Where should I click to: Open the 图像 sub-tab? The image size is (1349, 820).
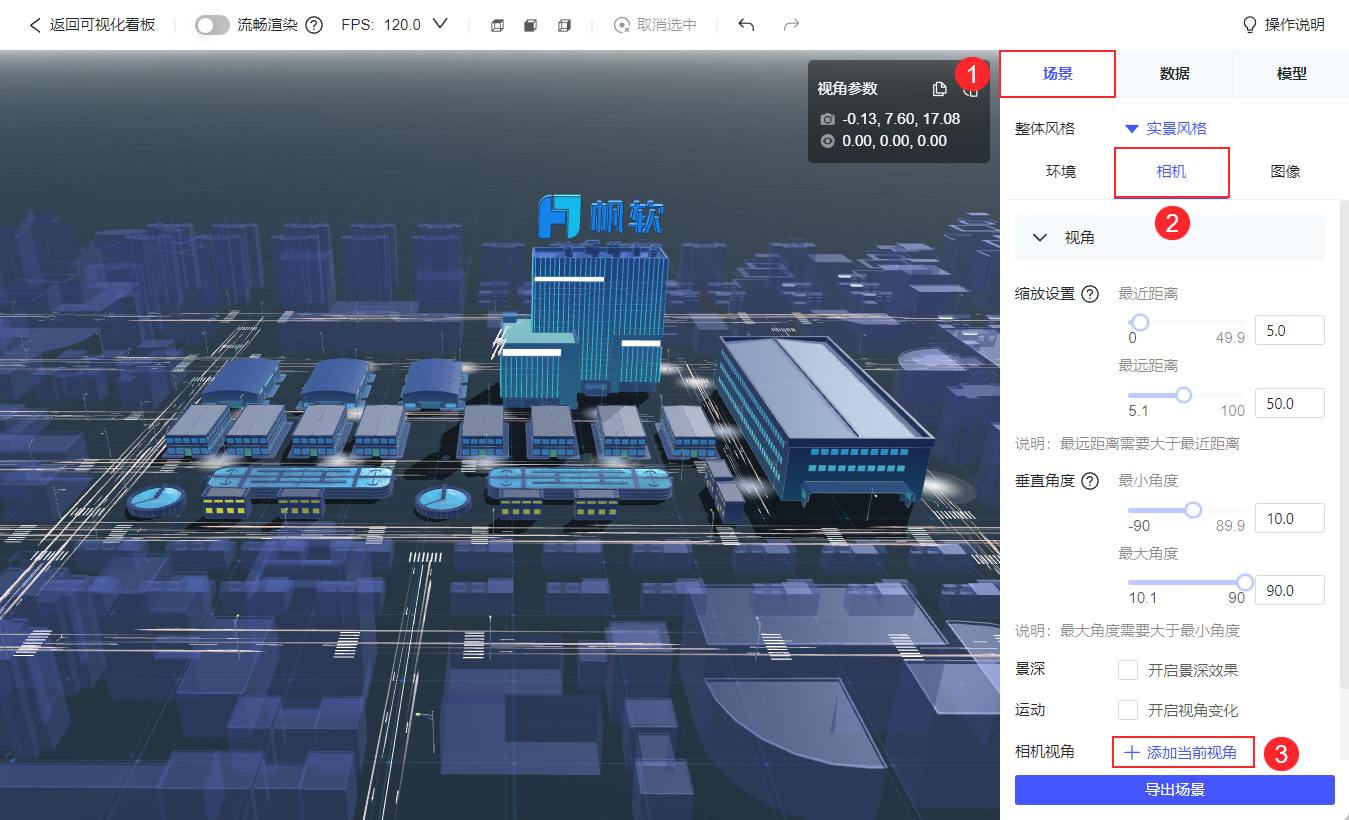pos(1285,171)
